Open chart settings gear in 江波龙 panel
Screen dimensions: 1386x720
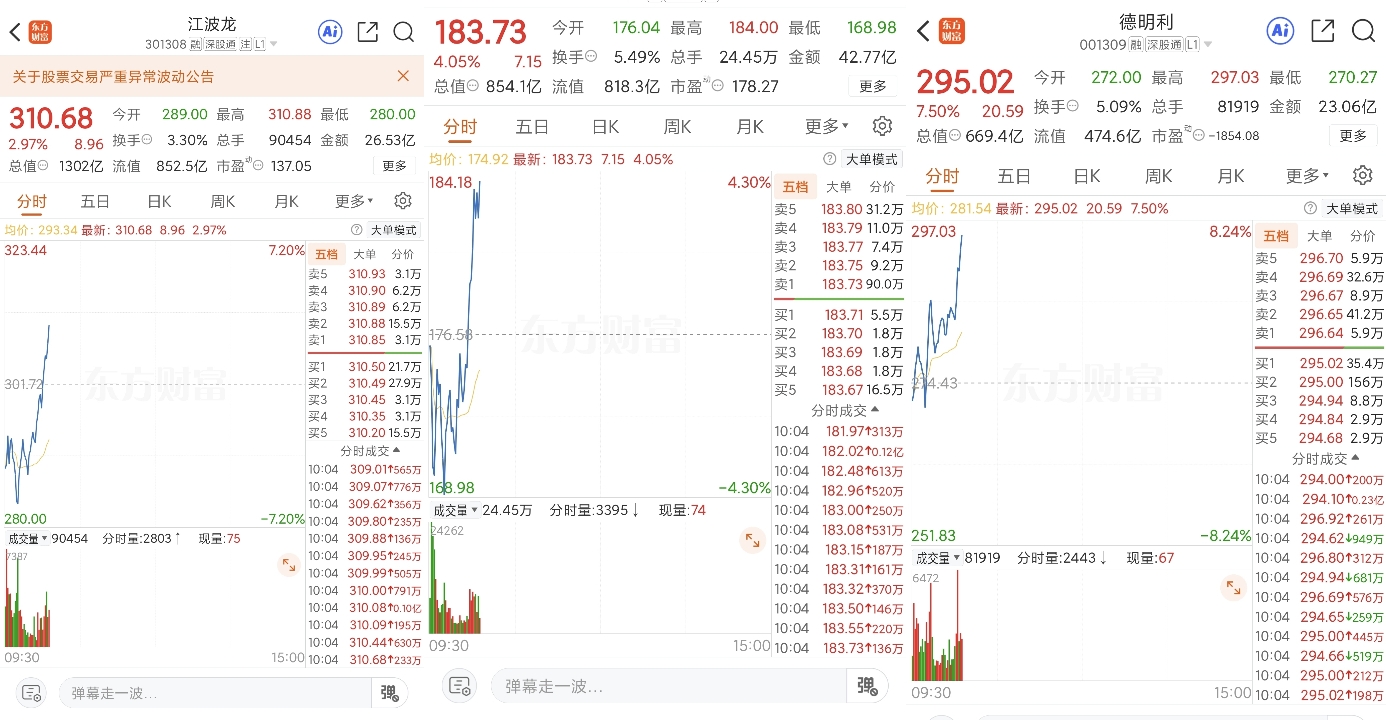[x=403, y=201]
